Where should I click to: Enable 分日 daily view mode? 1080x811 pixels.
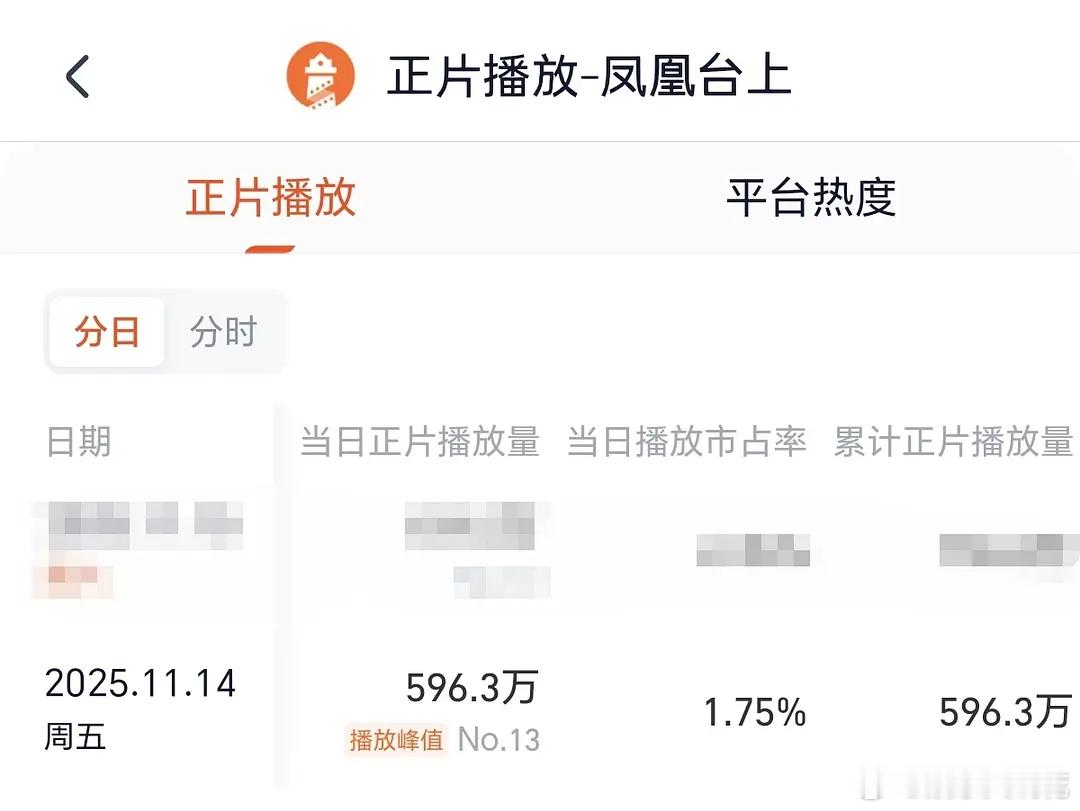(x=105, y=331)
